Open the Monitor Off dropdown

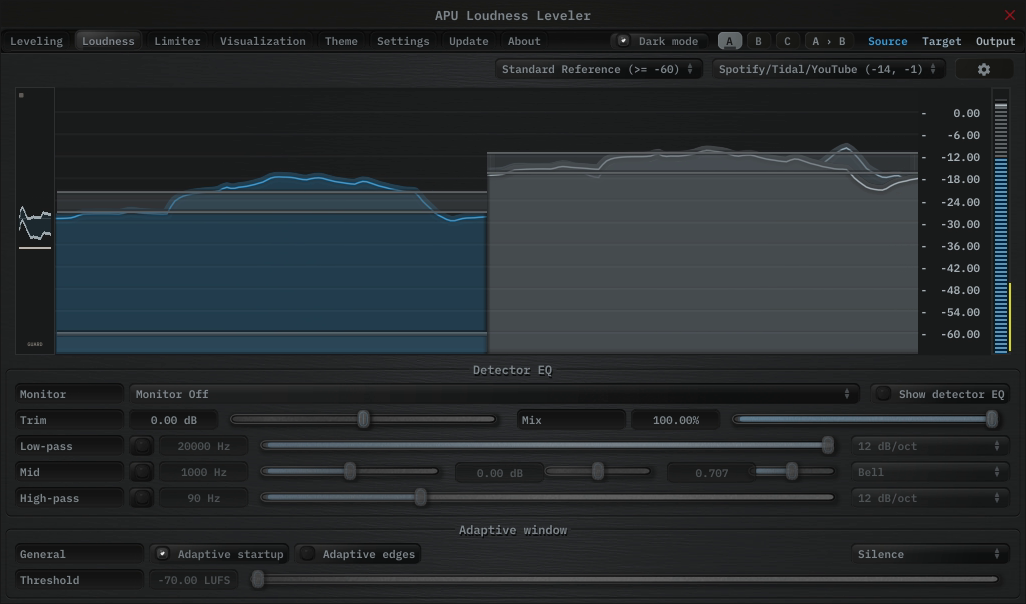[492, 394]
